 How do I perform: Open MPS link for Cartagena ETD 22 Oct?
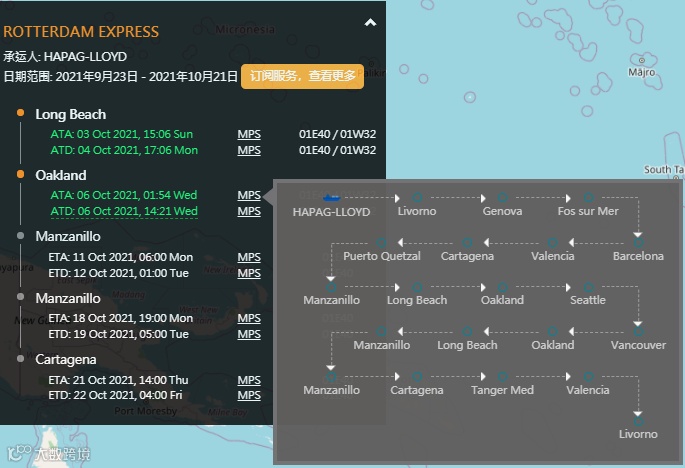click(249, 395)
